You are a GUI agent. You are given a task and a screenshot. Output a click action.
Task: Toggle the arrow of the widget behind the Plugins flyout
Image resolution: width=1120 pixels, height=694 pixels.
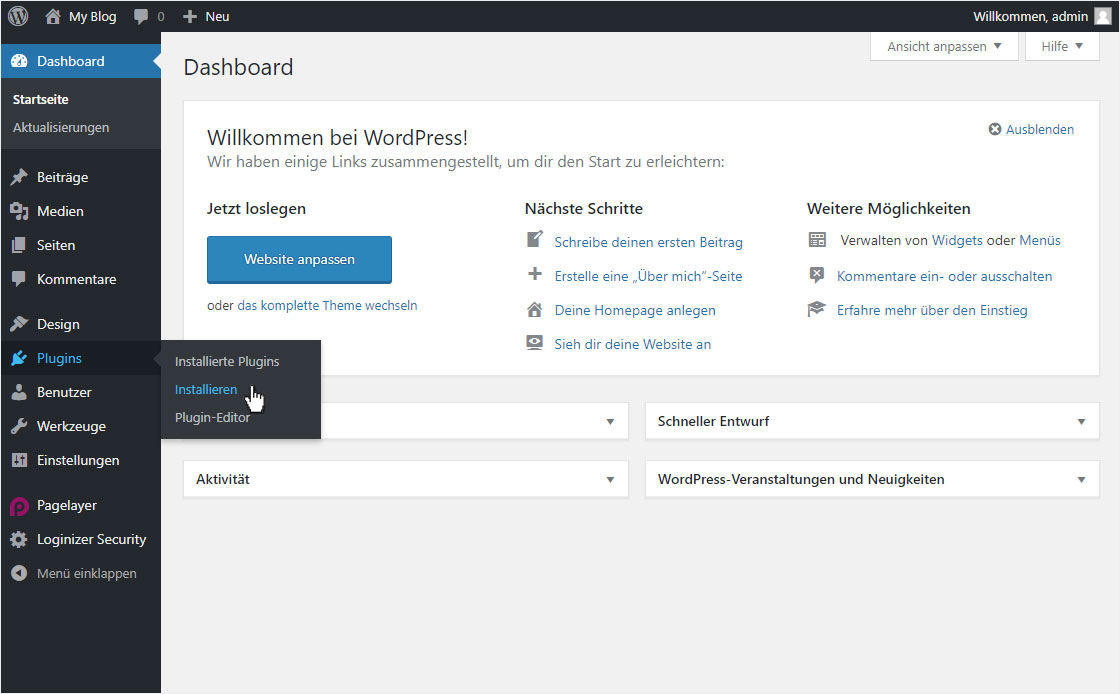pos(610,421)
